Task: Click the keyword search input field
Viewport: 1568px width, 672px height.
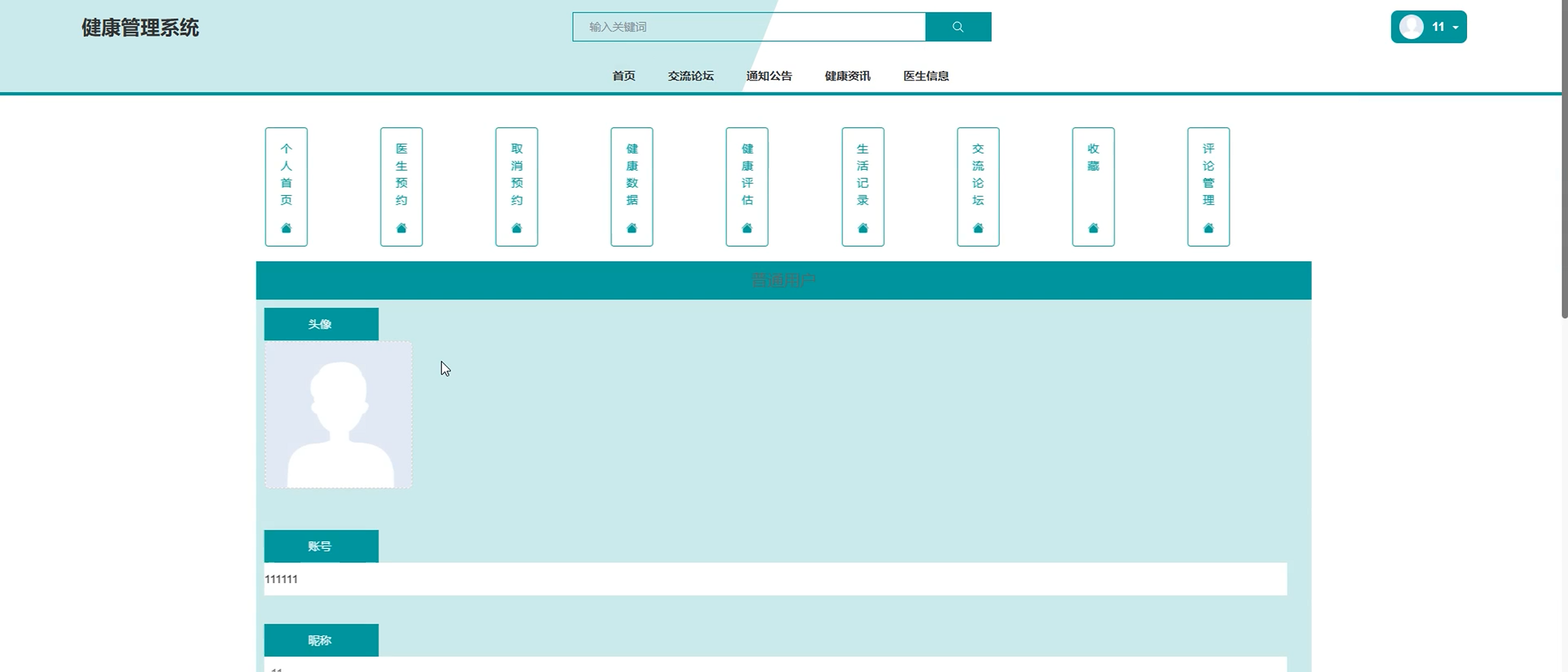Action: (749, 27)
